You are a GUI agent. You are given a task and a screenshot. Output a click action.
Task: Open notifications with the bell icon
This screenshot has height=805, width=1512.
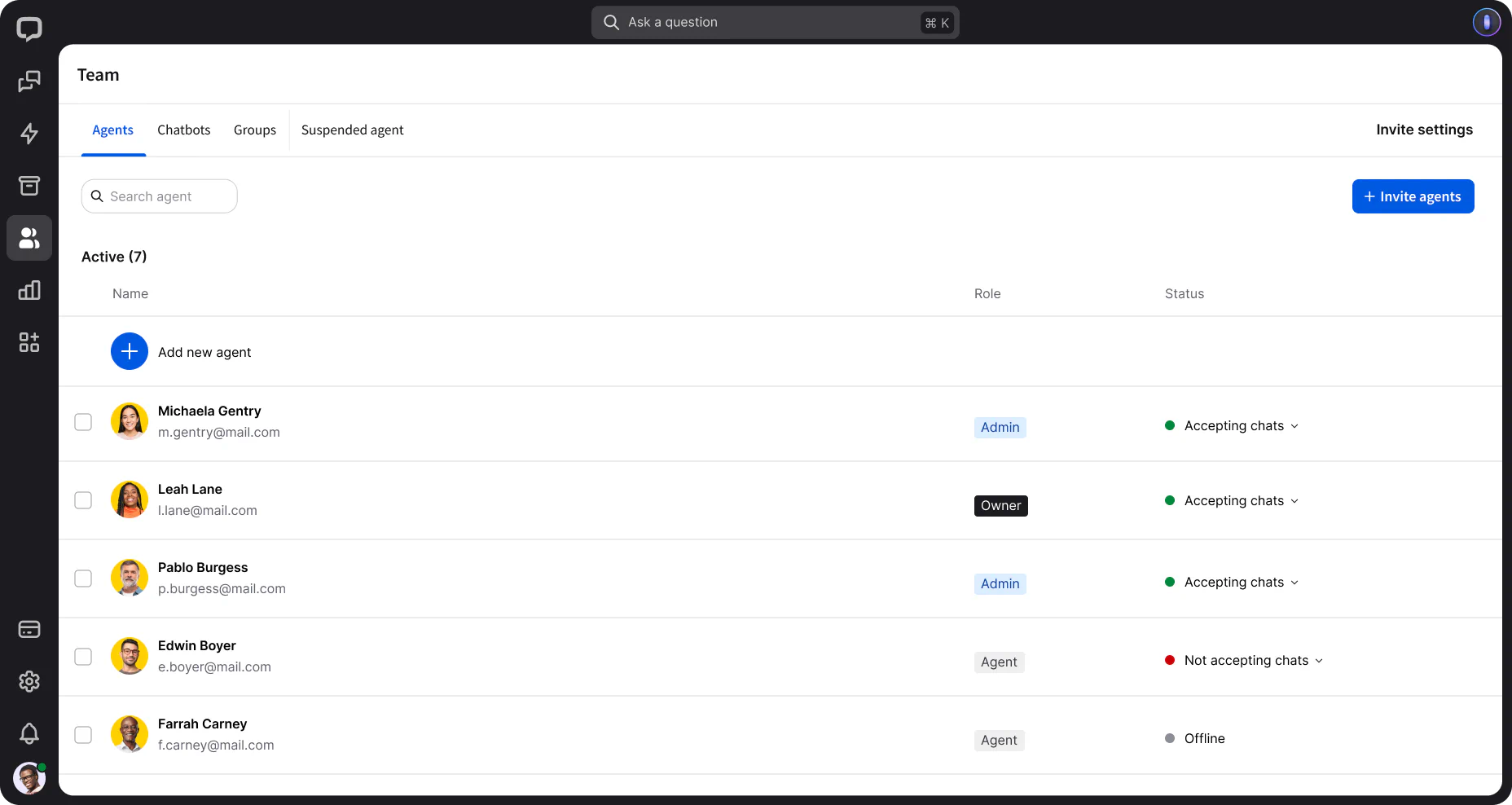[x=29, y=734]
